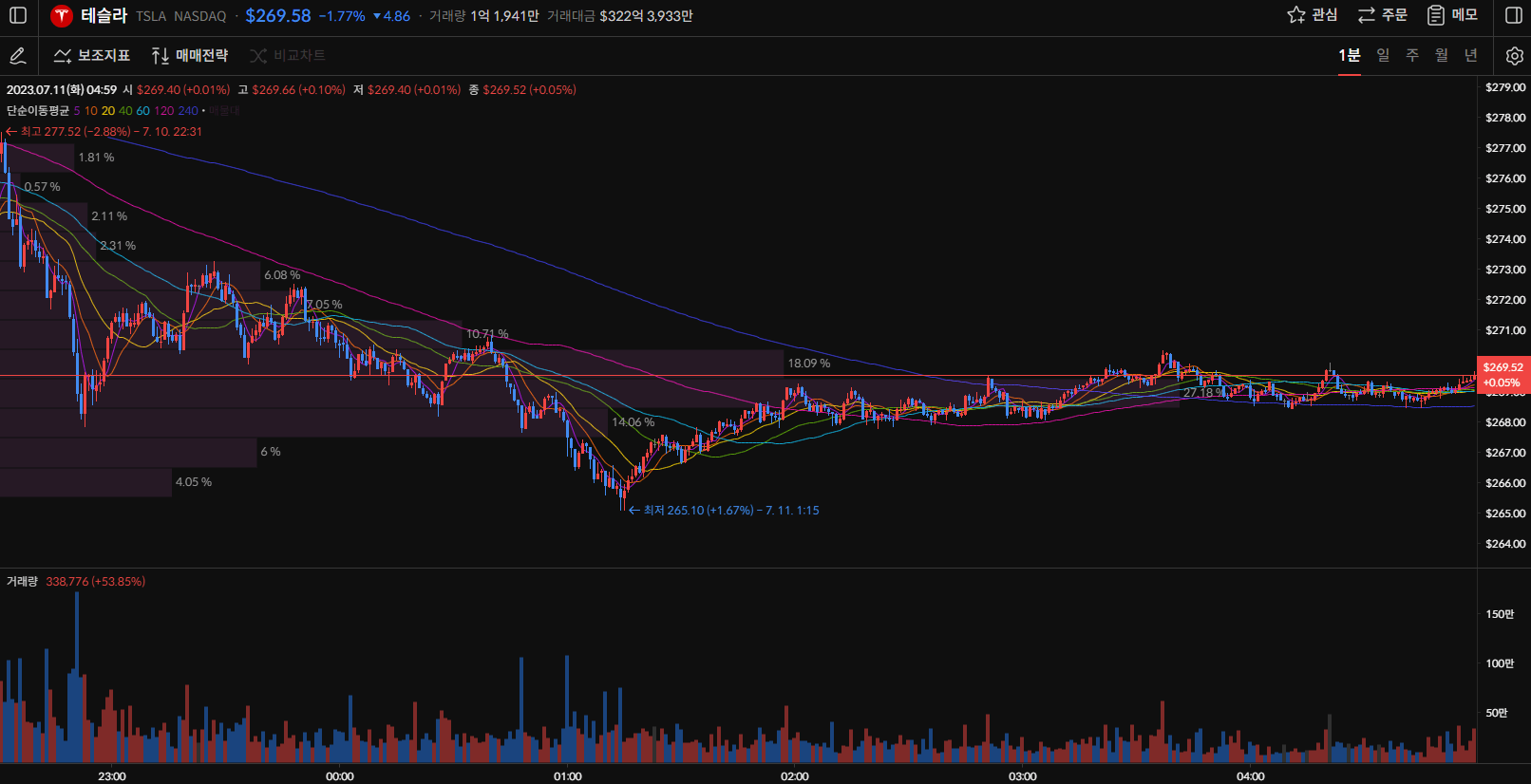Click the 테슬라 stock name title
Viewport: 1531px width, 784px height.
(x=104, y=15)
